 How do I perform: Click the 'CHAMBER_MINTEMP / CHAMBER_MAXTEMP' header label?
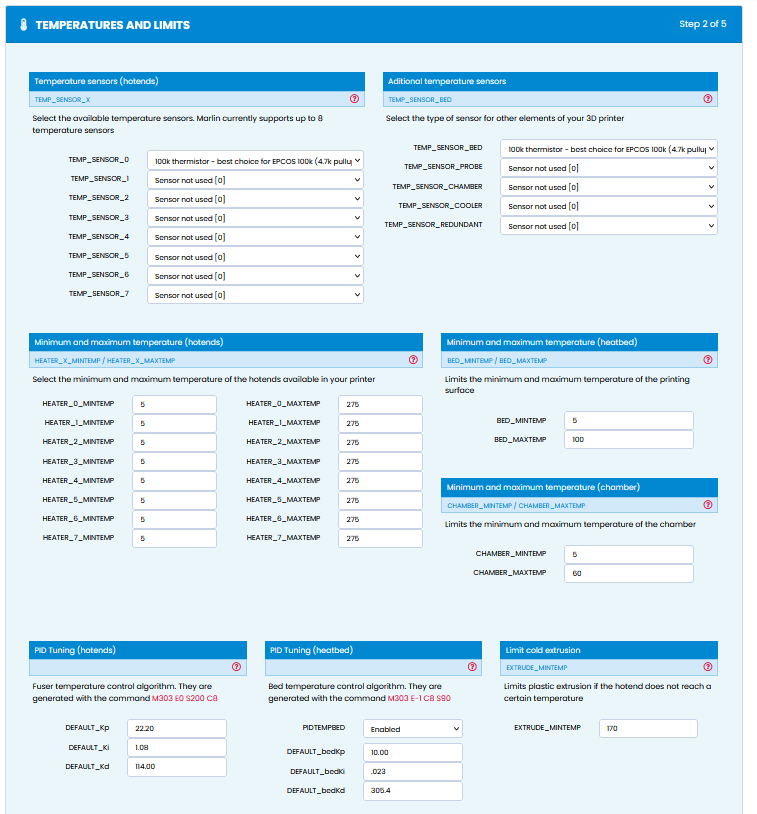tap(516, 506)
